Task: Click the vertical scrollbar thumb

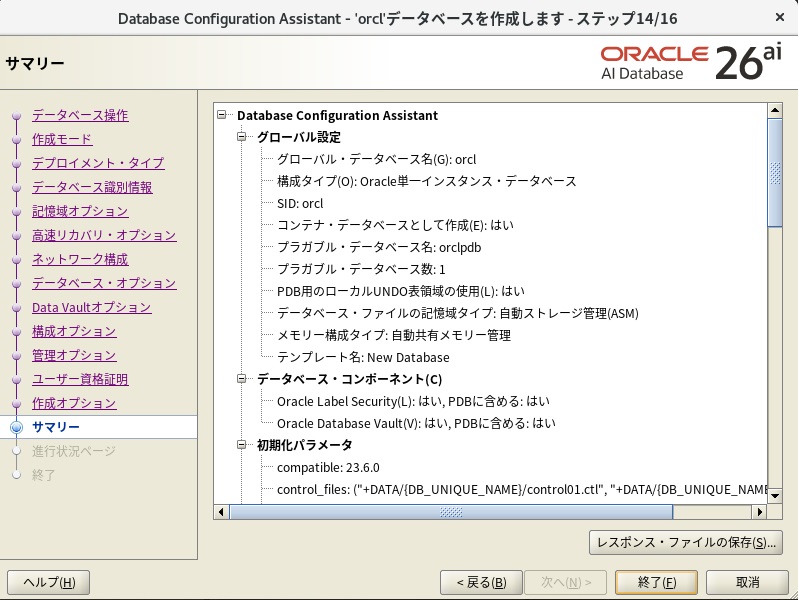Action: (775, 173)
